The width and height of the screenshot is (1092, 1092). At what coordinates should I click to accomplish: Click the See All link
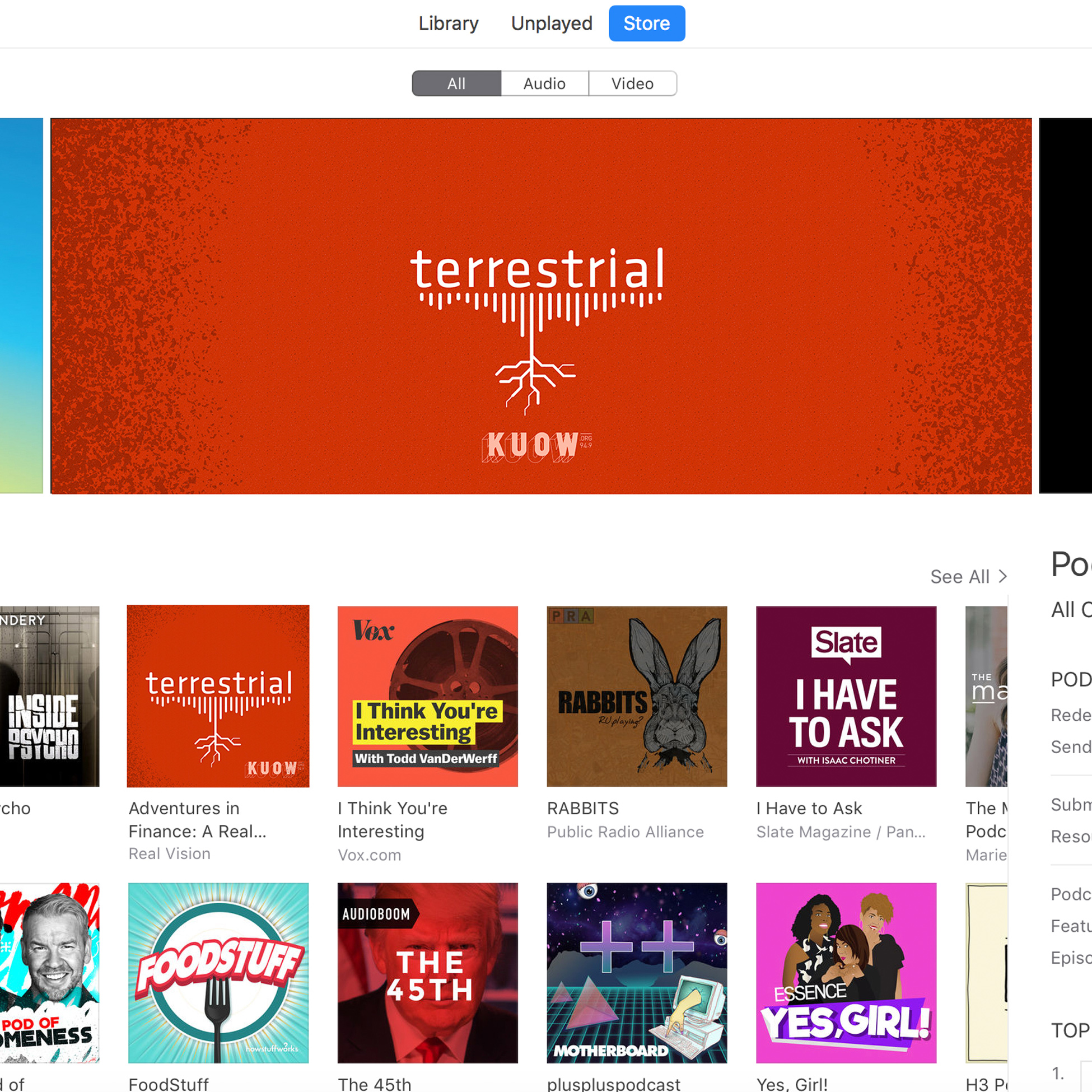point(968,577)
